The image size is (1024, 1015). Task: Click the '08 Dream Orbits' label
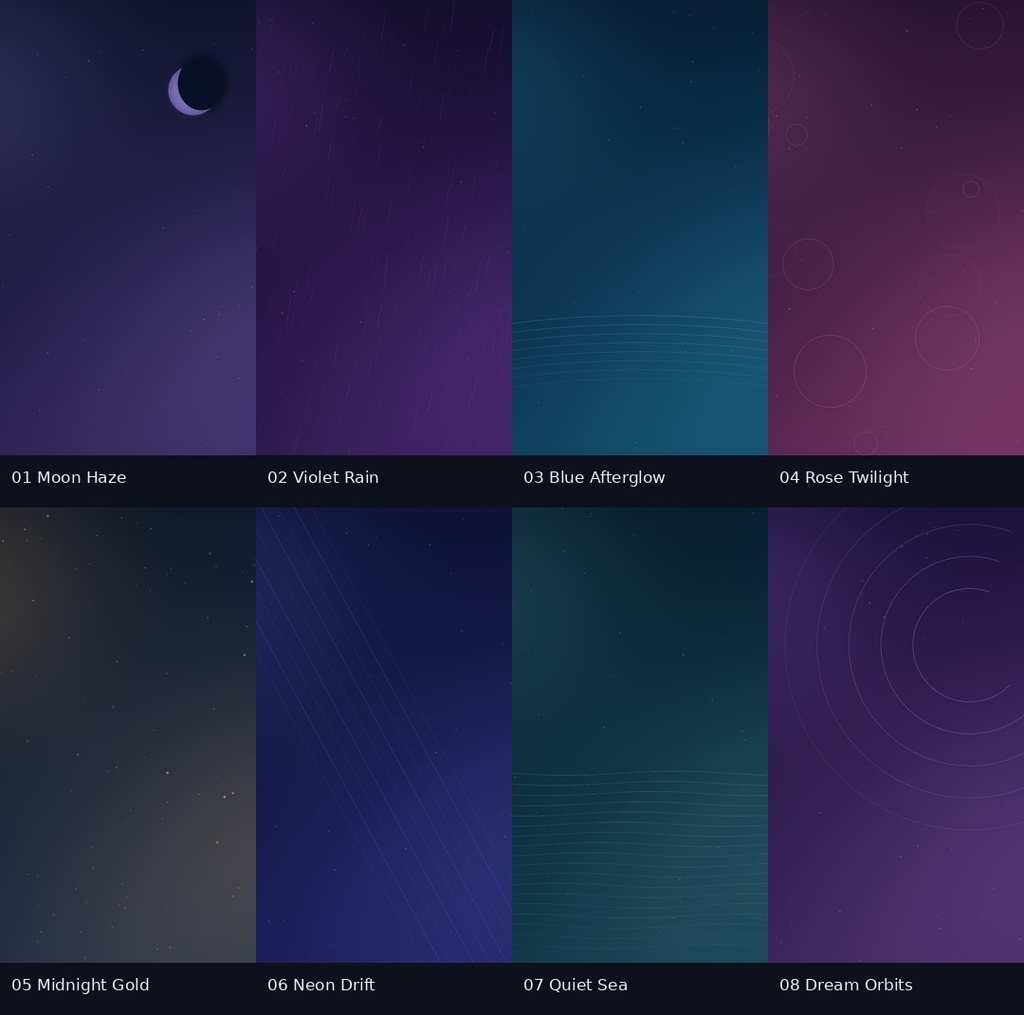(x=845, y=985)
